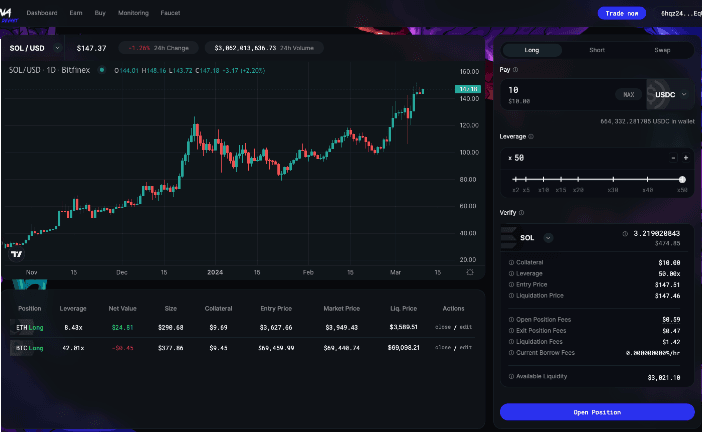Expand the SOL/USD market pair dropdown
The width and height of the screenshot is (702, 432).
coord(57,47)
